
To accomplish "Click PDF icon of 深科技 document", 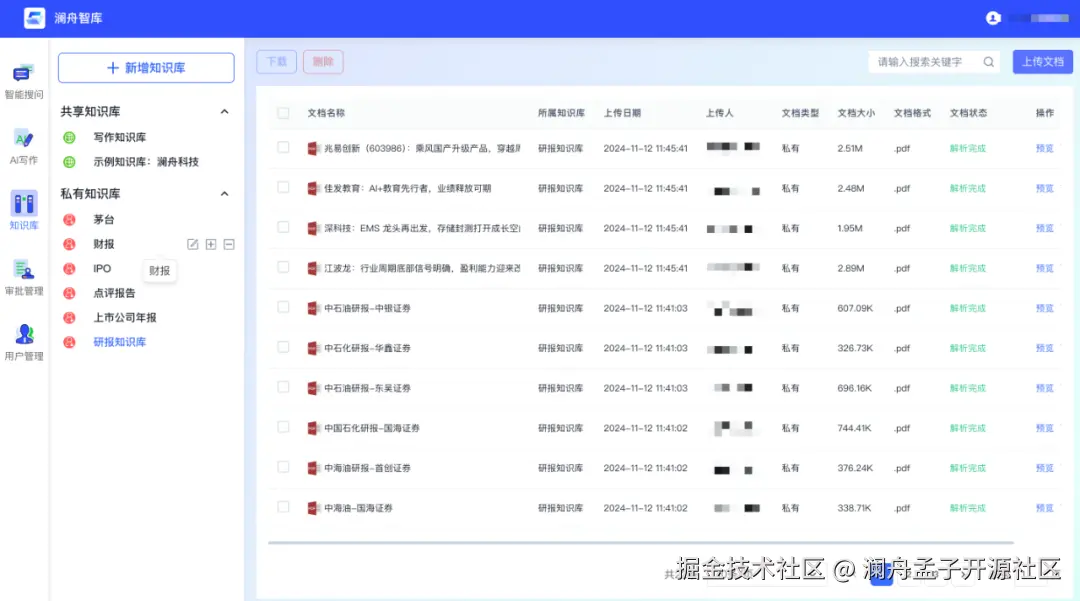I will tap(313, 228).
